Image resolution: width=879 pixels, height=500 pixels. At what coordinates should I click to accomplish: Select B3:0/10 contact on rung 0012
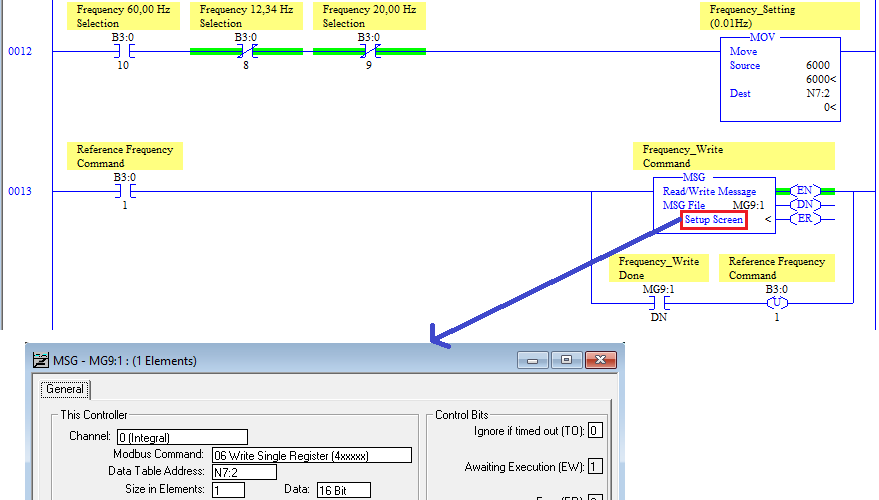coord(123,52)
